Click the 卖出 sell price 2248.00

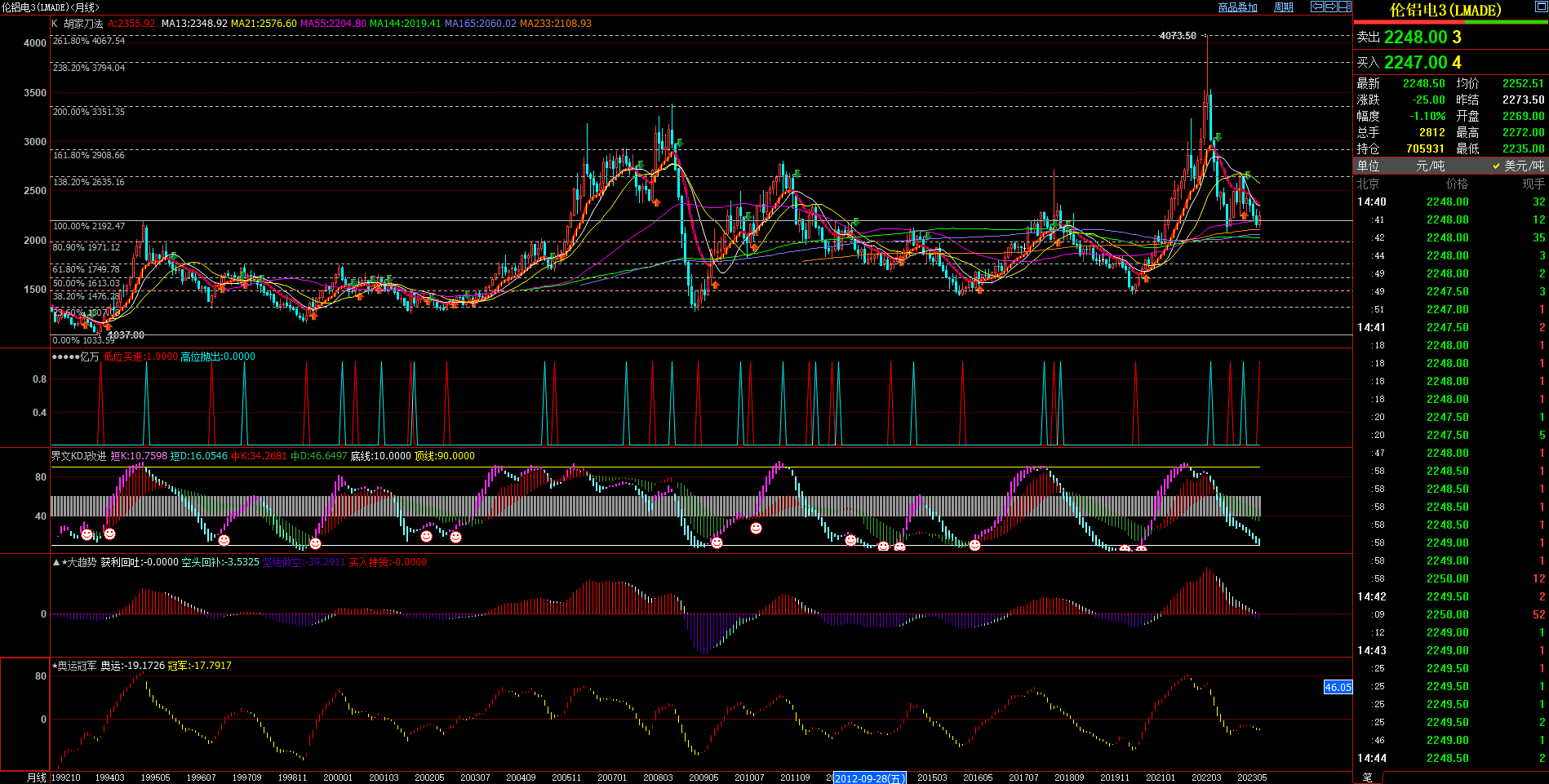tap(1415, 38)
